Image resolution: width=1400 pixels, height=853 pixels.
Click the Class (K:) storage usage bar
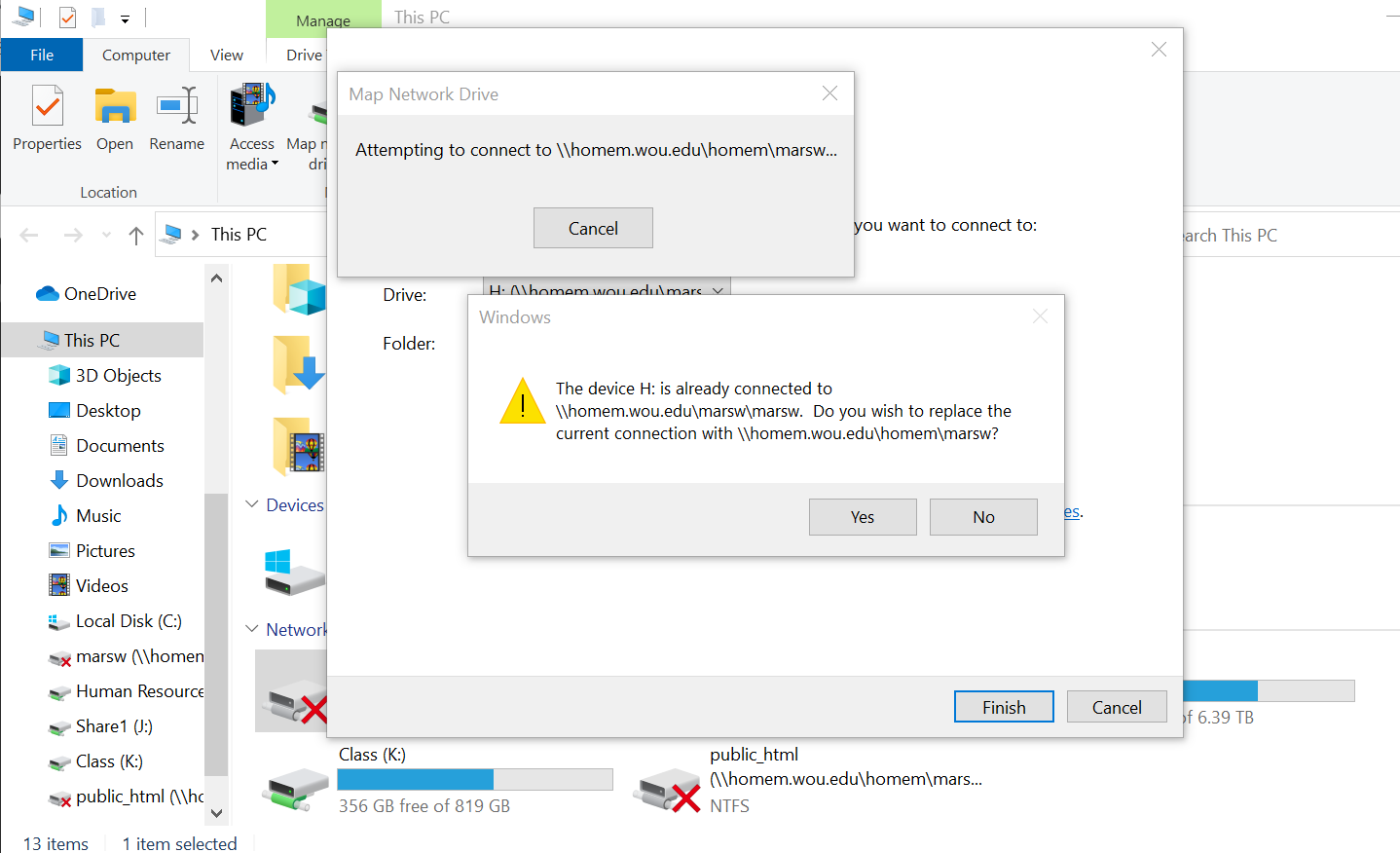(475, 779)
